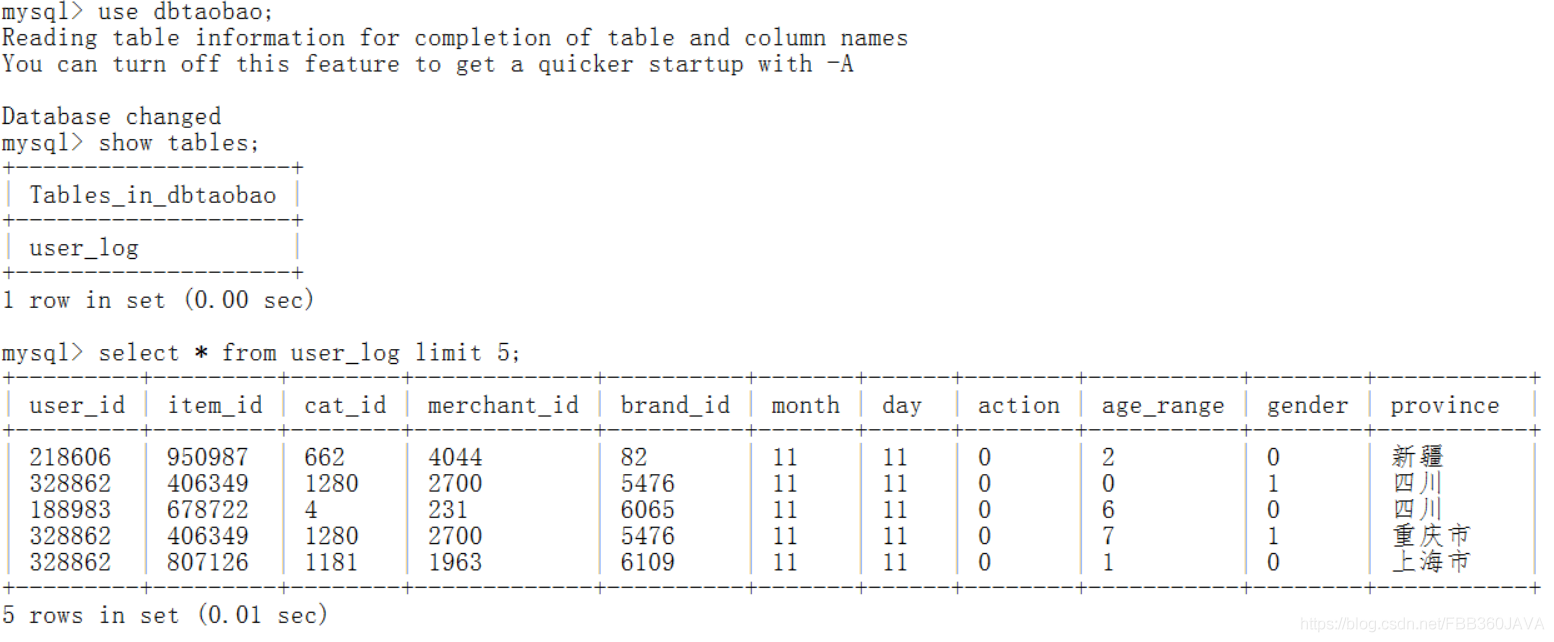Click the cat_id column header
The height and width of the screenshot is (642, 1554).
(x=345, y=405)
